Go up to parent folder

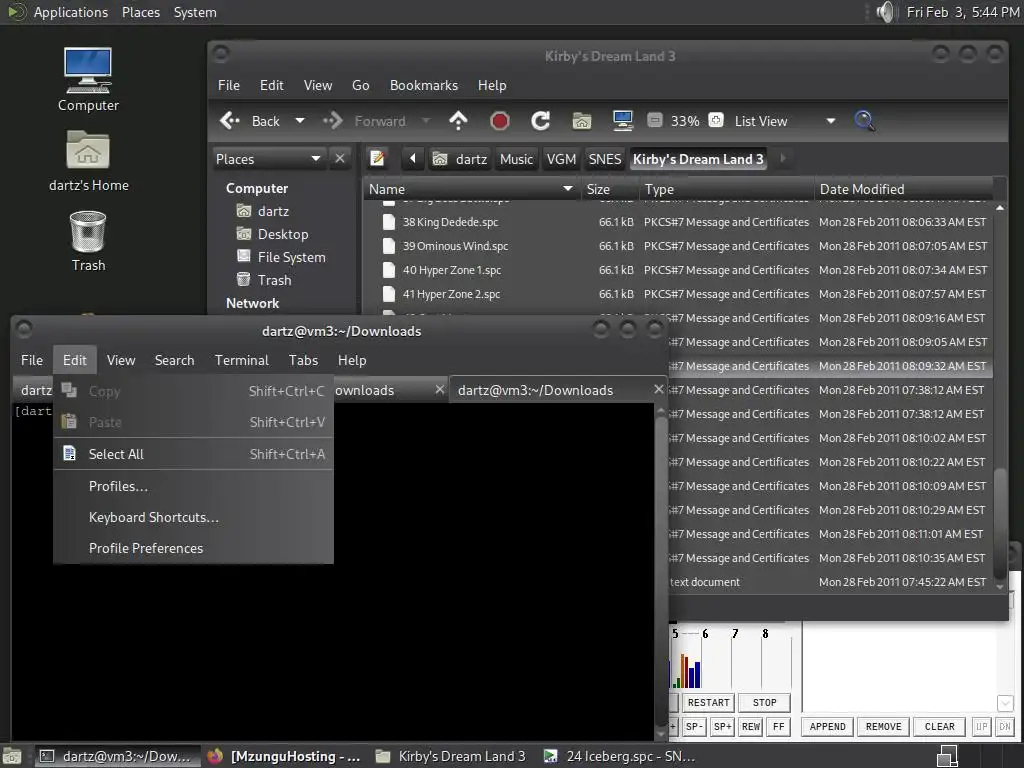click(458, 121)
